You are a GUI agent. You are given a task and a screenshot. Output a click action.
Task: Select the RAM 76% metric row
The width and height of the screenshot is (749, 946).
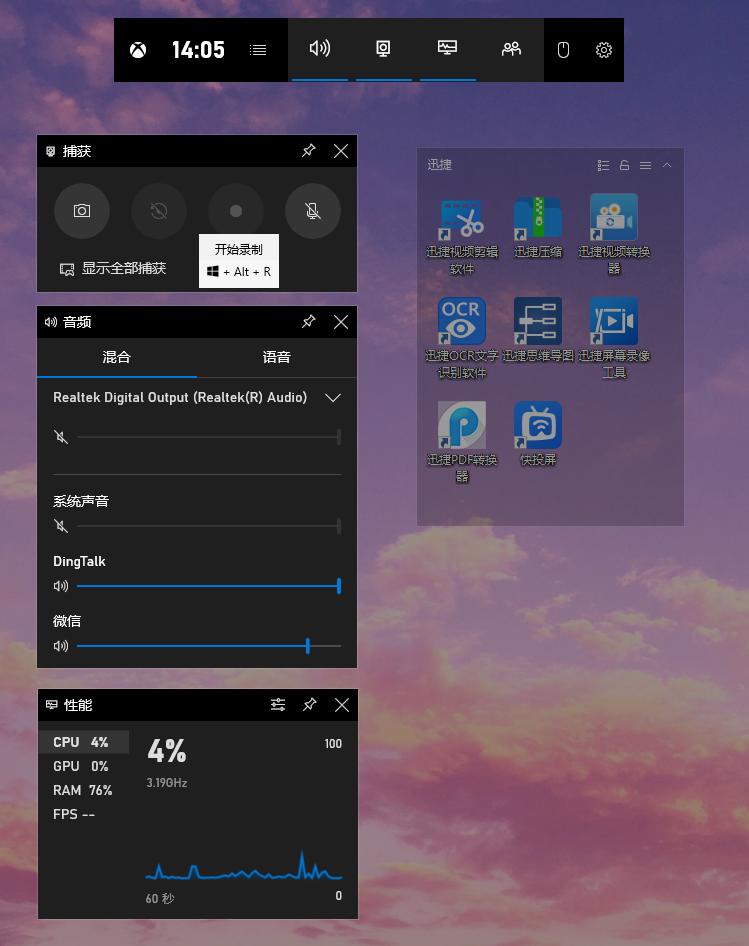(x=84, y=790)
